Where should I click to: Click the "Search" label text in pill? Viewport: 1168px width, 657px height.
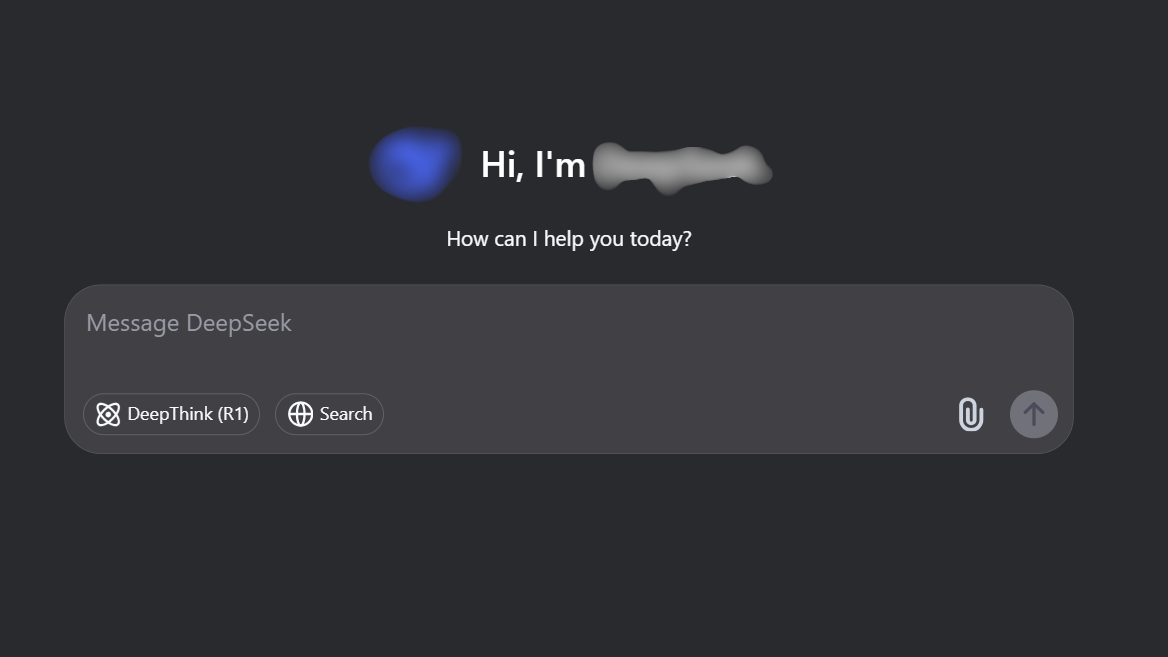[346, 413]
